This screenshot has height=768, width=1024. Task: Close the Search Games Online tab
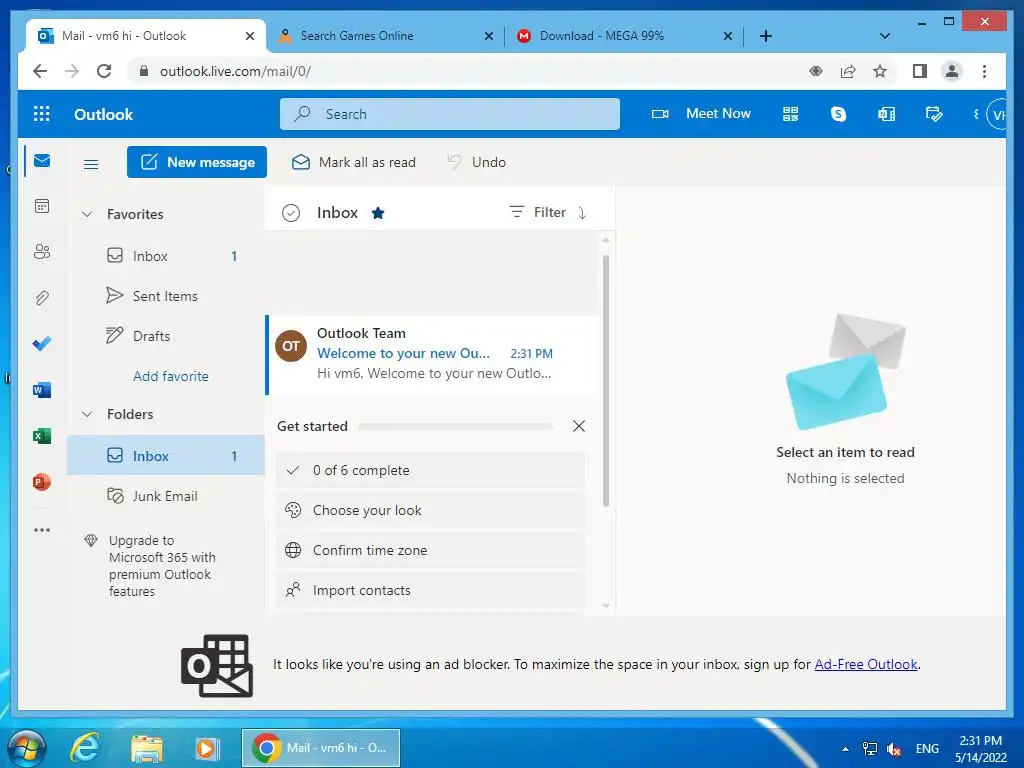(488, 36)
